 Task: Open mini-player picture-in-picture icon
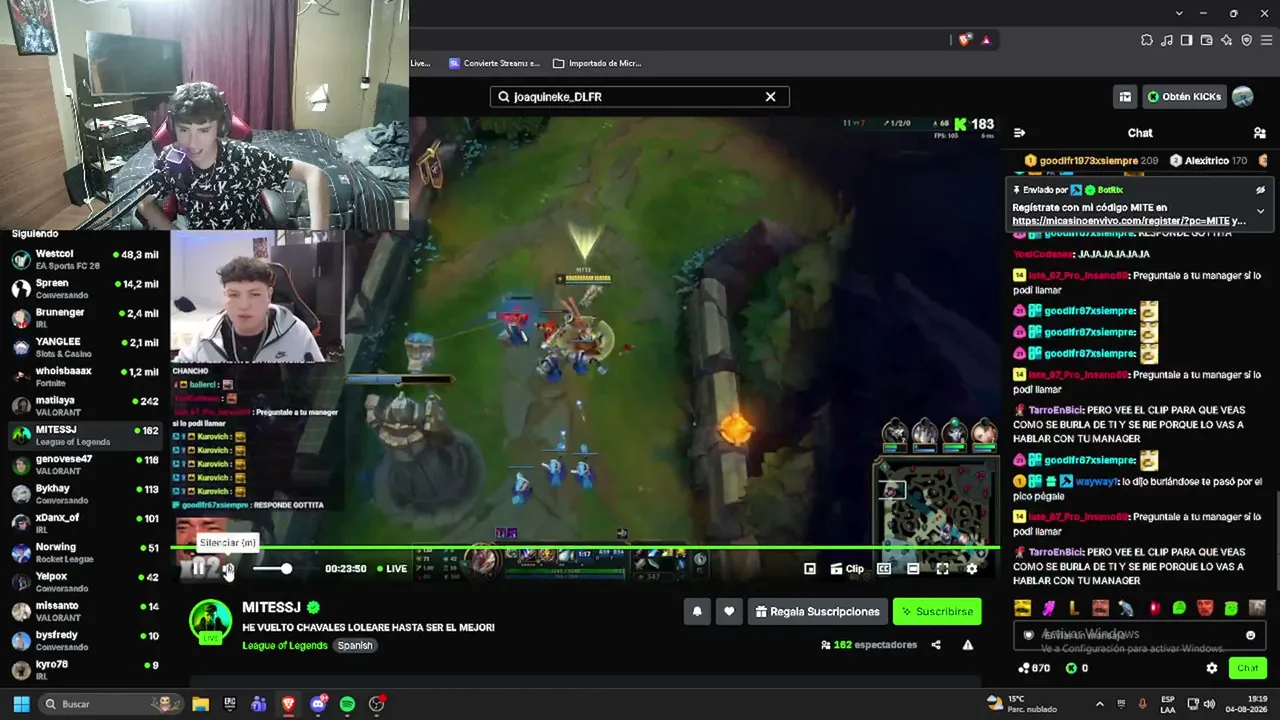[810, 569]
